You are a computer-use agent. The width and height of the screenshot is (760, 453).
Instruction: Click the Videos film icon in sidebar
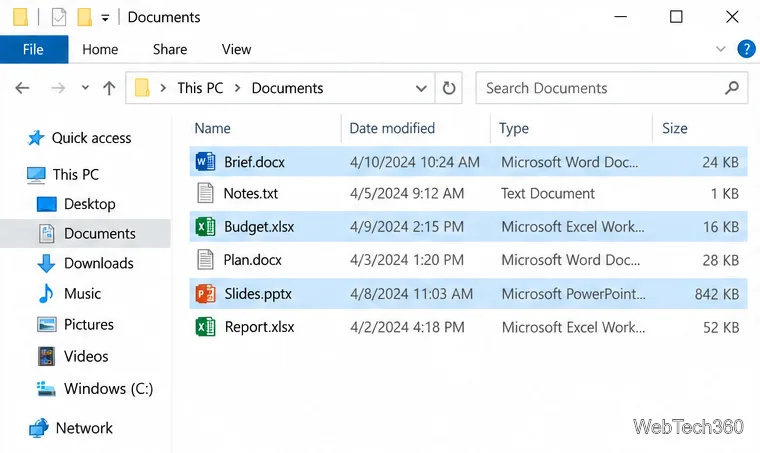(x=47, y=356)
